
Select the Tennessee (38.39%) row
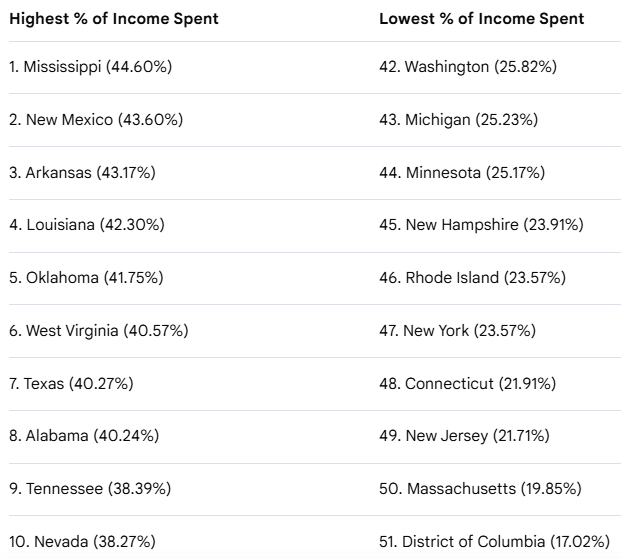[x=90, y=488]
